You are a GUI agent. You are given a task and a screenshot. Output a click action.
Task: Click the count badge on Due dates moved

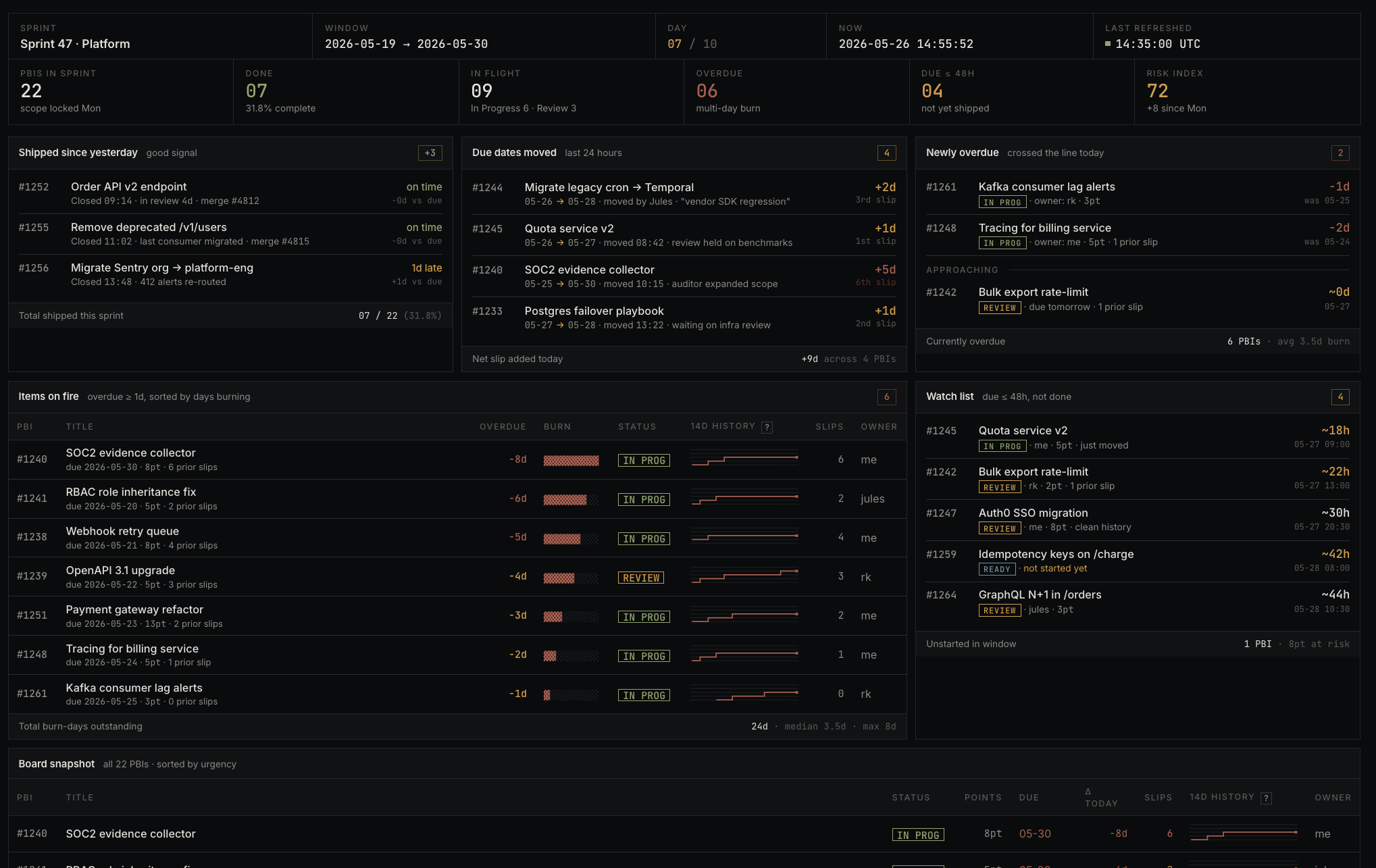886,153
